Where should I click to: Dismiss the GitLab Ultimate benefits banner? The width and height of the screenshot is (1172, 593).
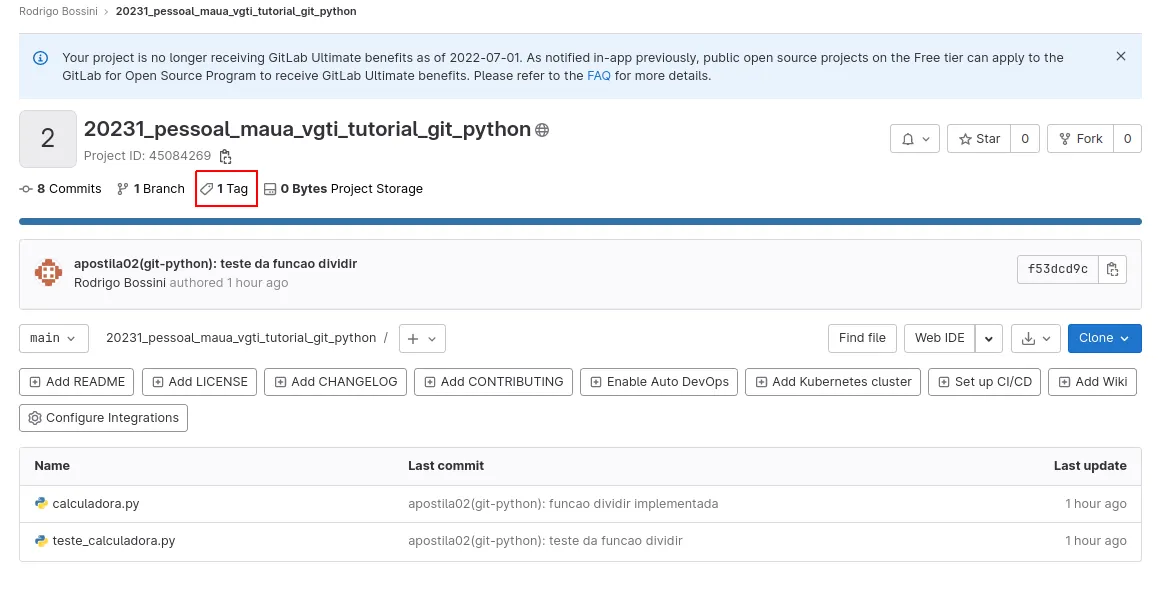click(x=1120, y=56)
